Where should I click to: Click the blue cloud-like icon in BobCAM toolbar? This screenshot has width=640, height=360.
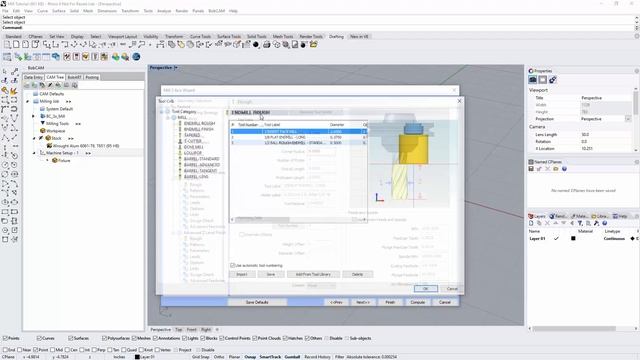coord(56,57)
